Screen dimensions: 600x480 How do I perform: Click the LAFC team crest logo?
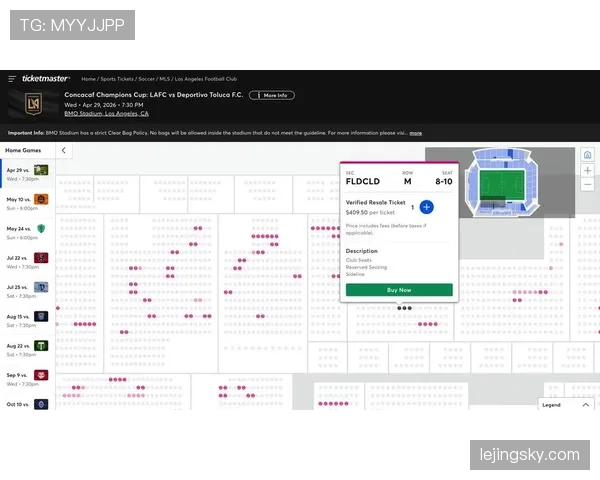33,104
